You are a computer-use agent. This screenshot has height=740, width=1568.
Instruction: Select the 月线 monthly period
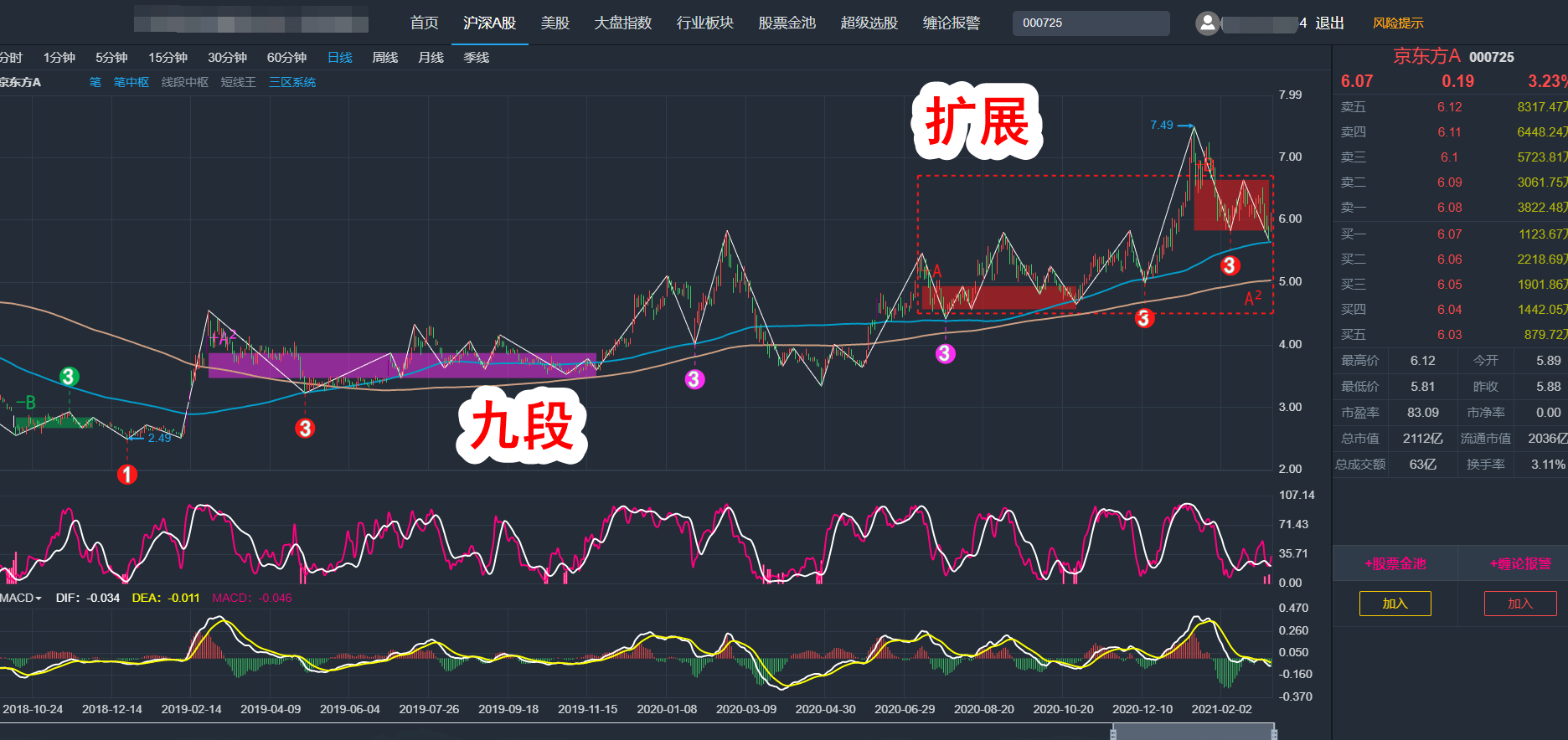(431, 57)
